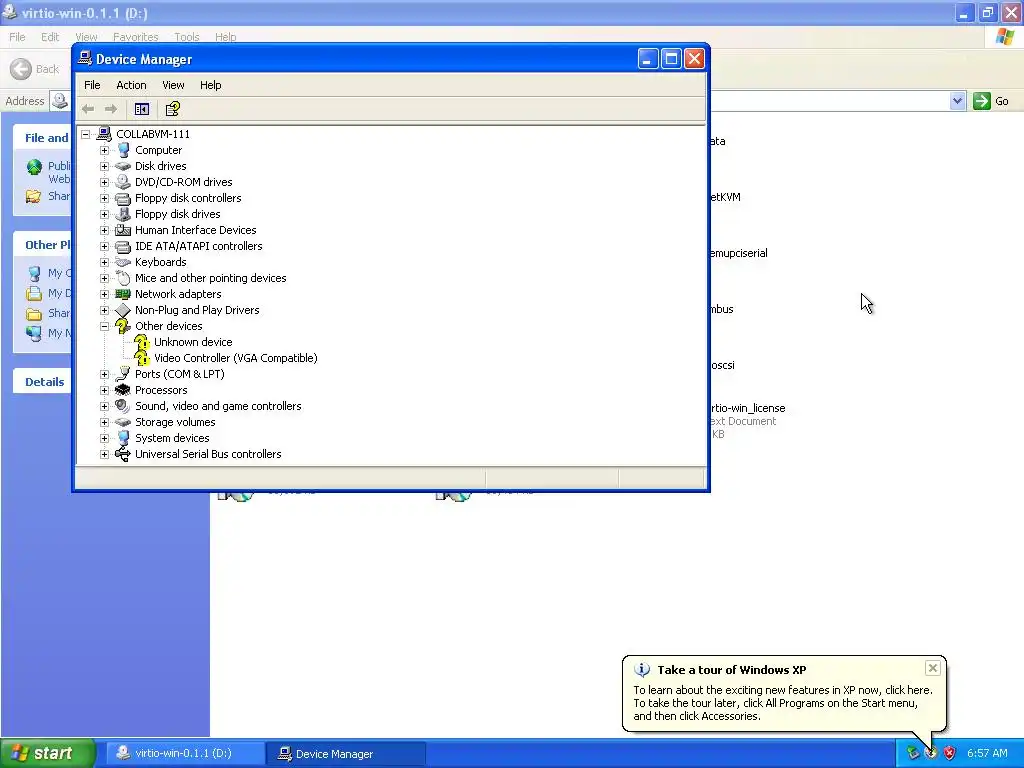Click the Go button in Explorer
1024x768 pixels.
tap(991, 101)
